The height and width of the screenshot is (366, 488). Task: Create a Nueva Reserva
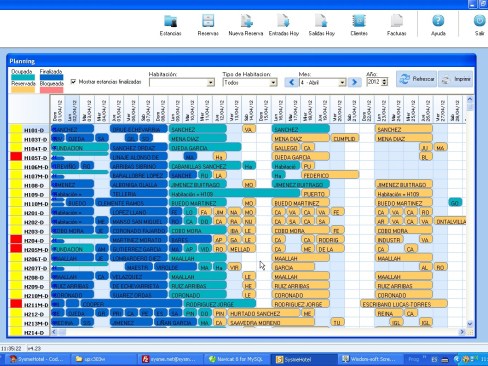point(246,25)
